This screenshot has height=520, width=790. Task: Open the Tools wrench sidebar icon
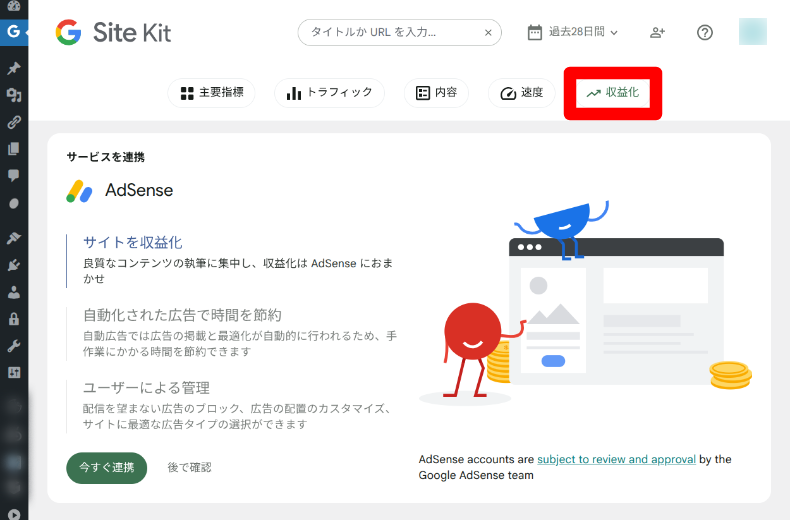pos(14,346)
